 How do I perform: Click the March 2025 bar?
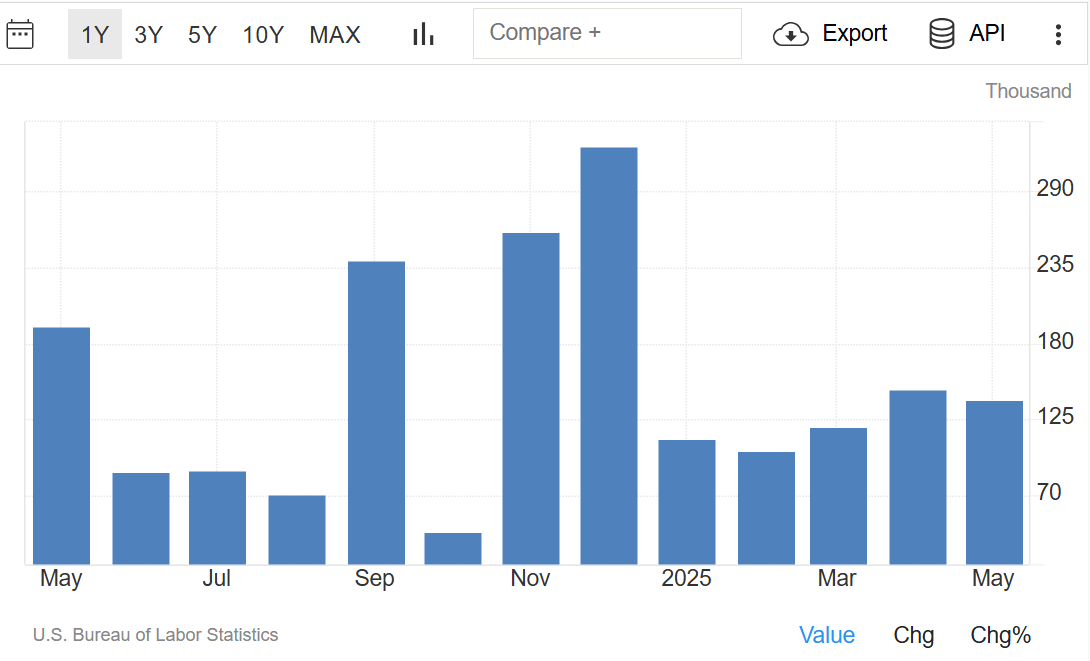838,496
